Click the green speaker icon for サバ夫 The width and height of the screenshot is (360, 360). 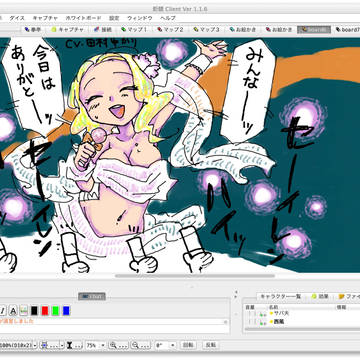[262, 314]
